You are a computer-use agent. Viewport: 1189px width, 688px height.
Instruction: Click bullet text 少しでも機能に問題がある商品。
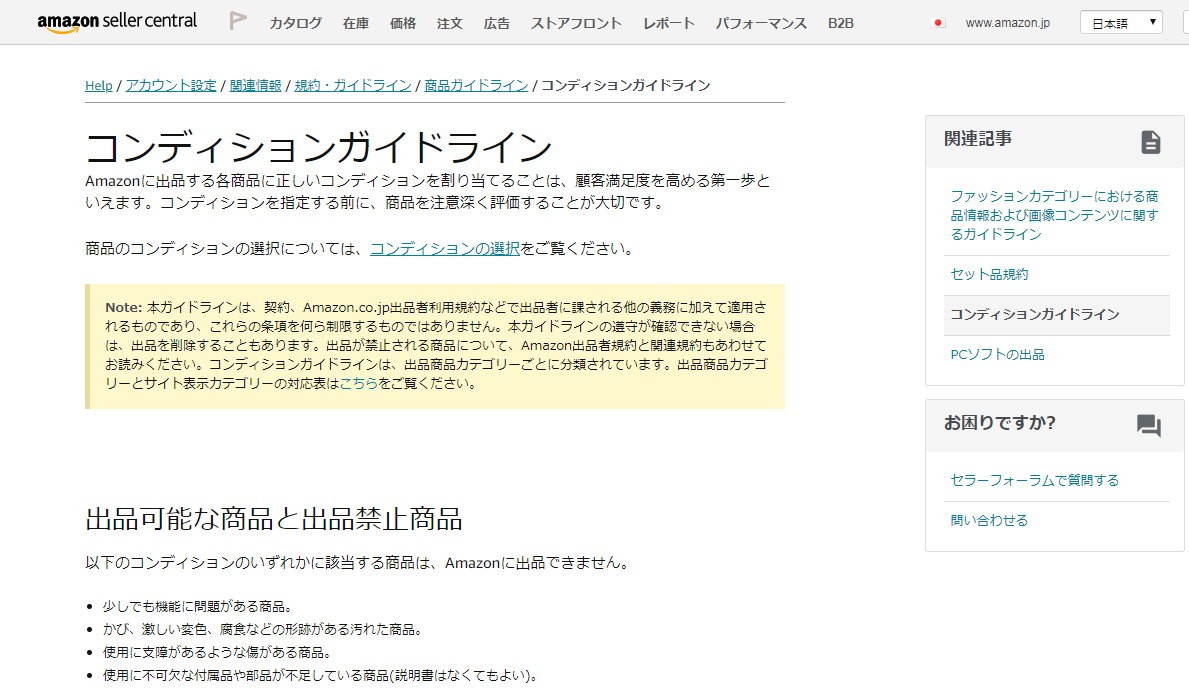[198, 607]
